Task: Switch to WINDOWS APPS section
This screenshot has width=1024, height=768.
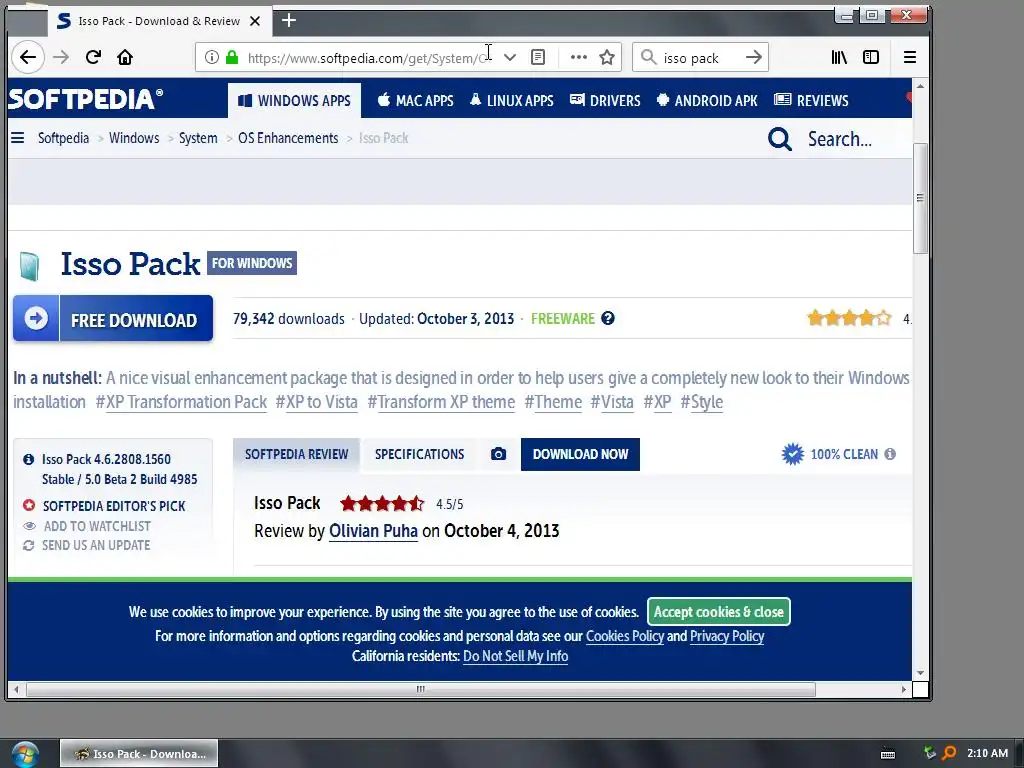Action: [295, 101]
